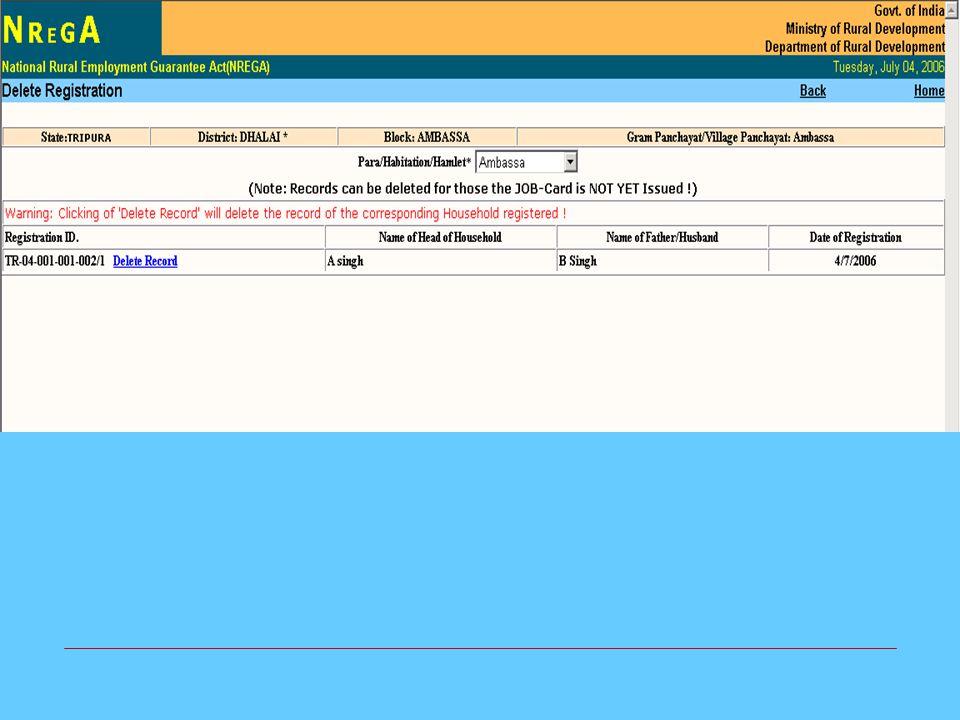Click the NREGA logo

51,29
